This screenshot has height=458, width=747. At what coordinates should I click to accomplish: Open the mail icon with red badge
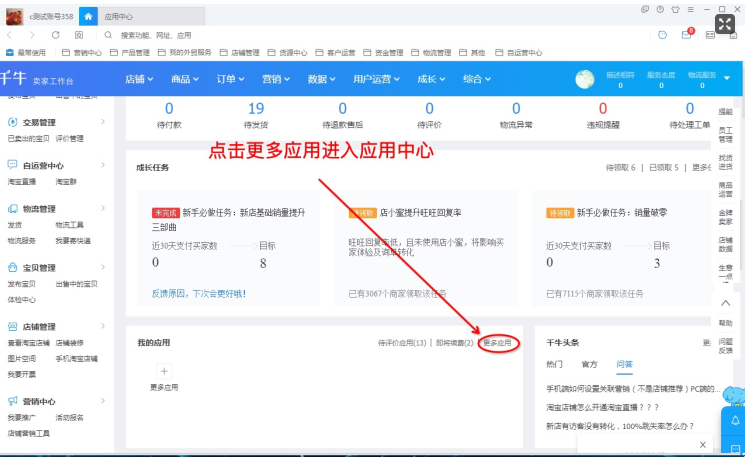tap(687, 34)
